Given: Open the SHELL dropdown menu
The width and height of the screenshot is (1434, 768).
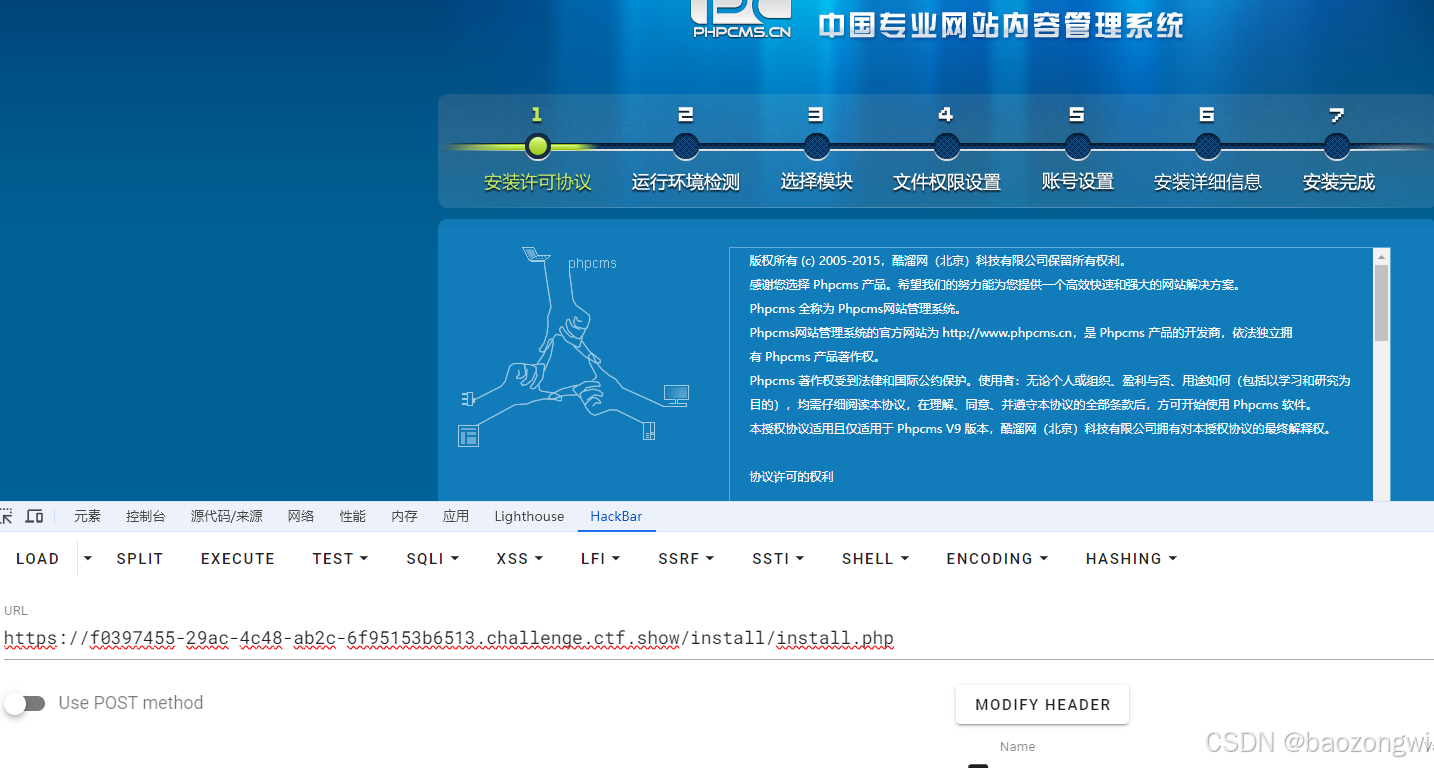Looking at the screenshot, I should (x=875, y=559).
